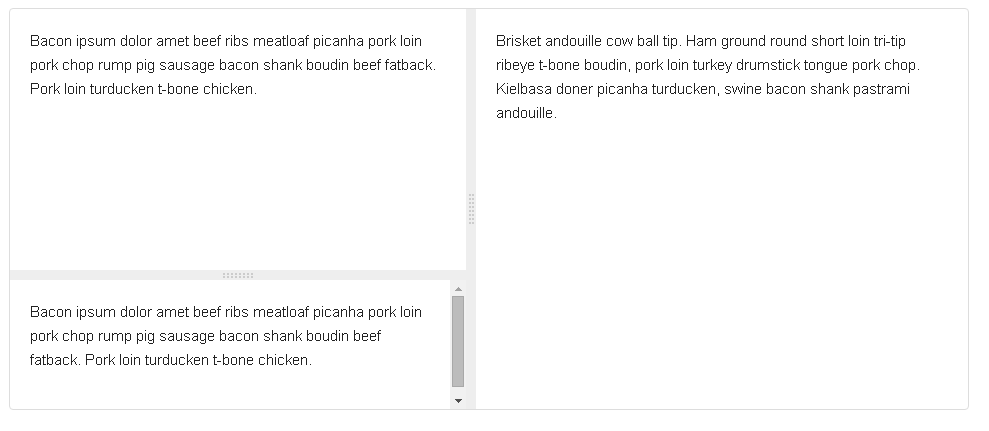Click scrollbar track just below the thumb
The image size is (989, 431).
click(x=459, y=391)
